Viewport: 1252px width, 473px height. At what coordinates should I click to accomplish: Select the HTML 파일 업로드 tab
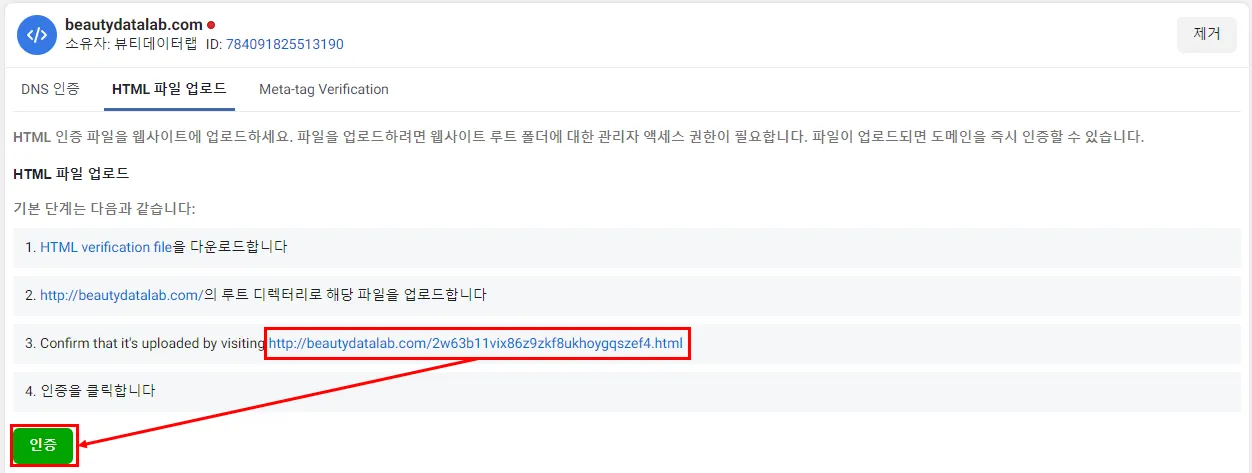coord(169,89)
